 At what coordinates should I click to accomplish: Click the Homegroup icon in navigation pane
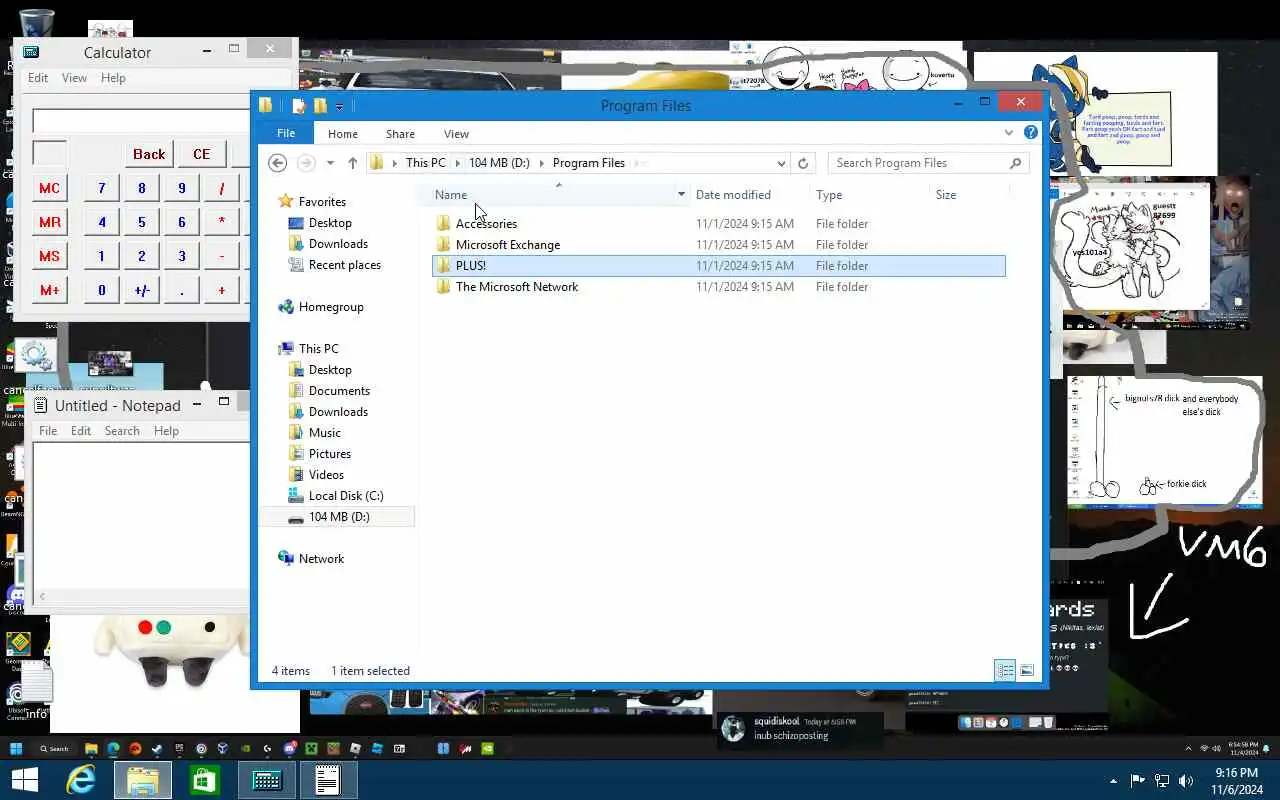click(286, 307)
